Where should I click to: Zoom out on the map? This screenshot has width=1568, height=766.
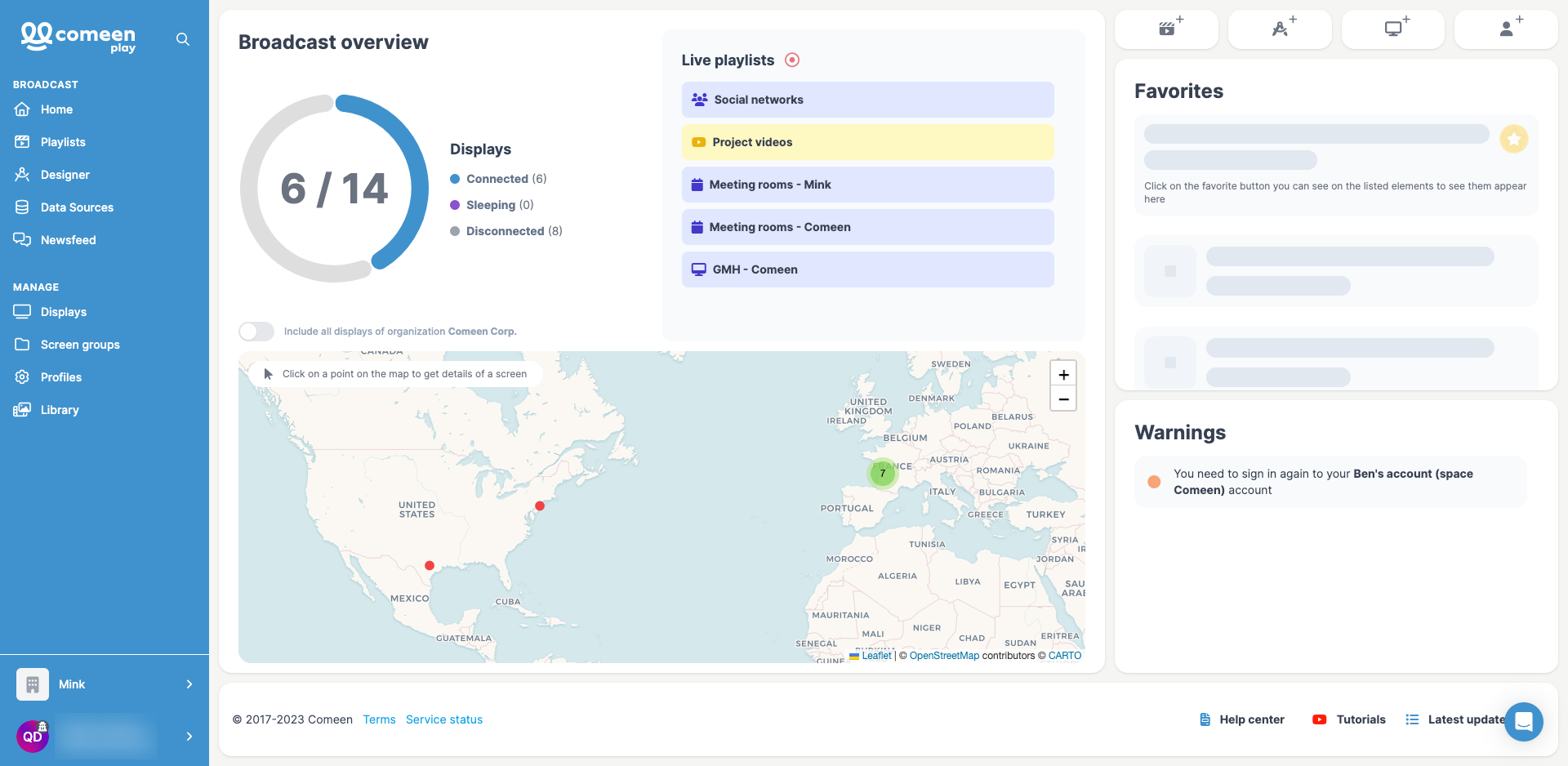point(1063,399)
